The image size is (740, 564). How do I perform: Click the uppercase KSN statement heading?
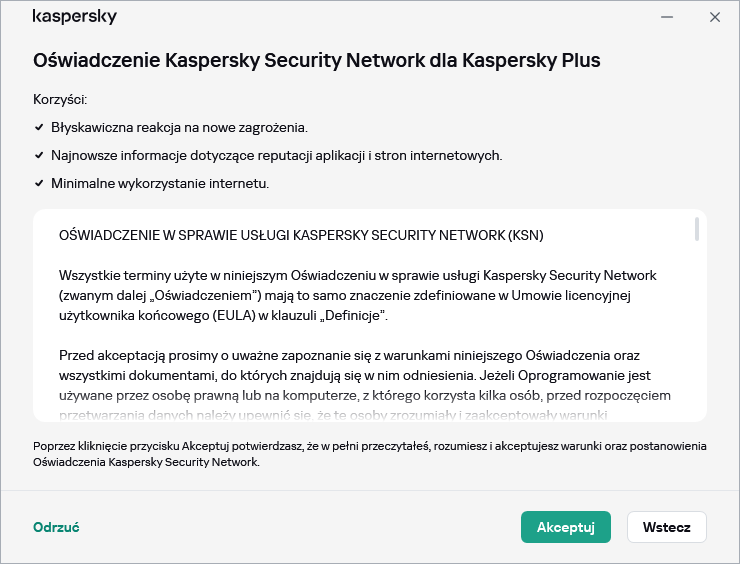coord(301,236)
